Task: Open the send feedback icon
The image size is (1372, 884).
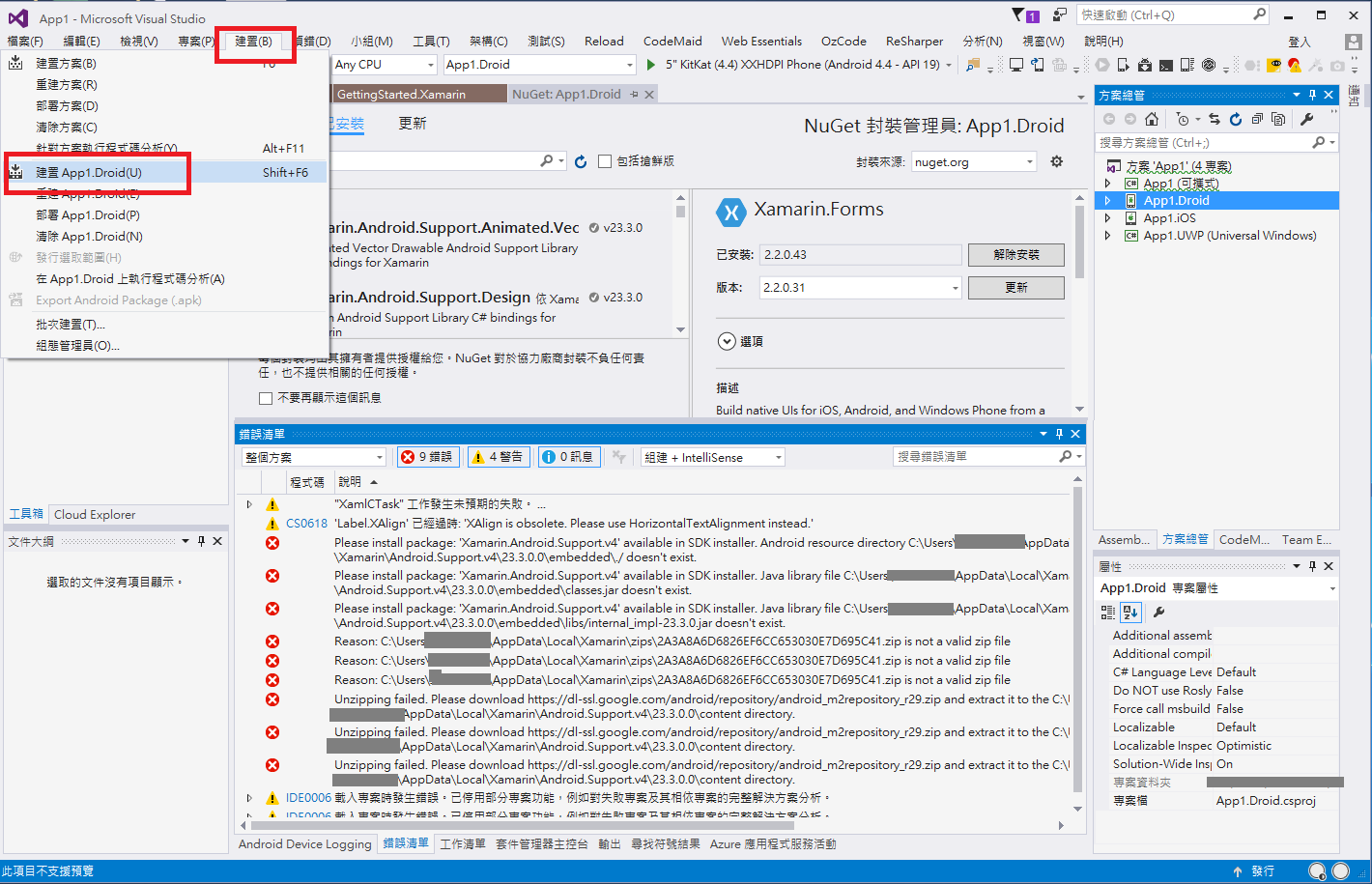Action: 1060,14
